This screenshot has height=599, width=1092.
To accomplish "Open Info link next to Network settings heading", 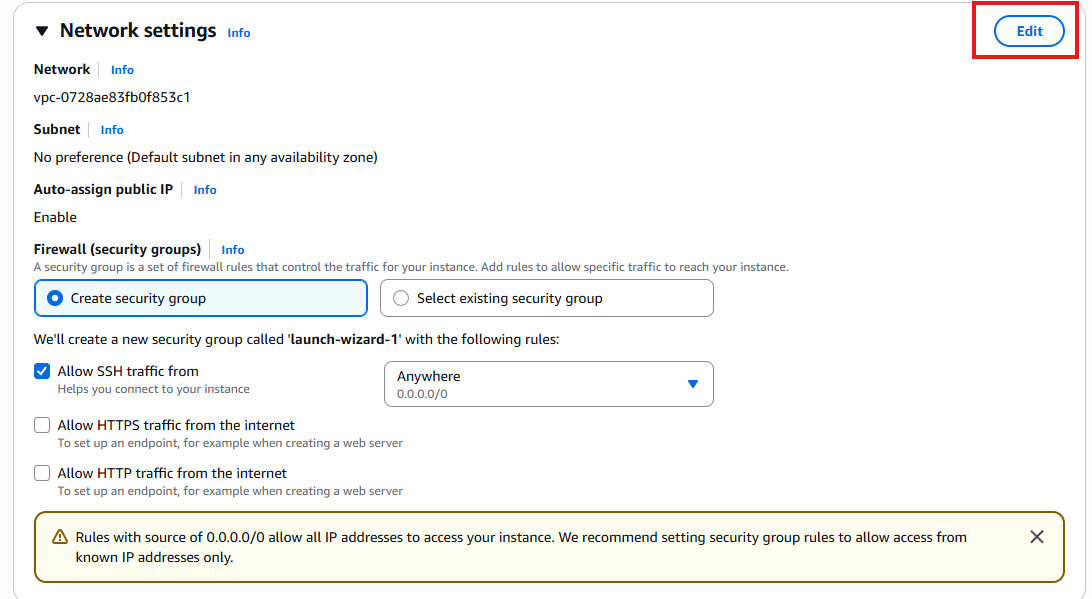I will tap(238, 33).
